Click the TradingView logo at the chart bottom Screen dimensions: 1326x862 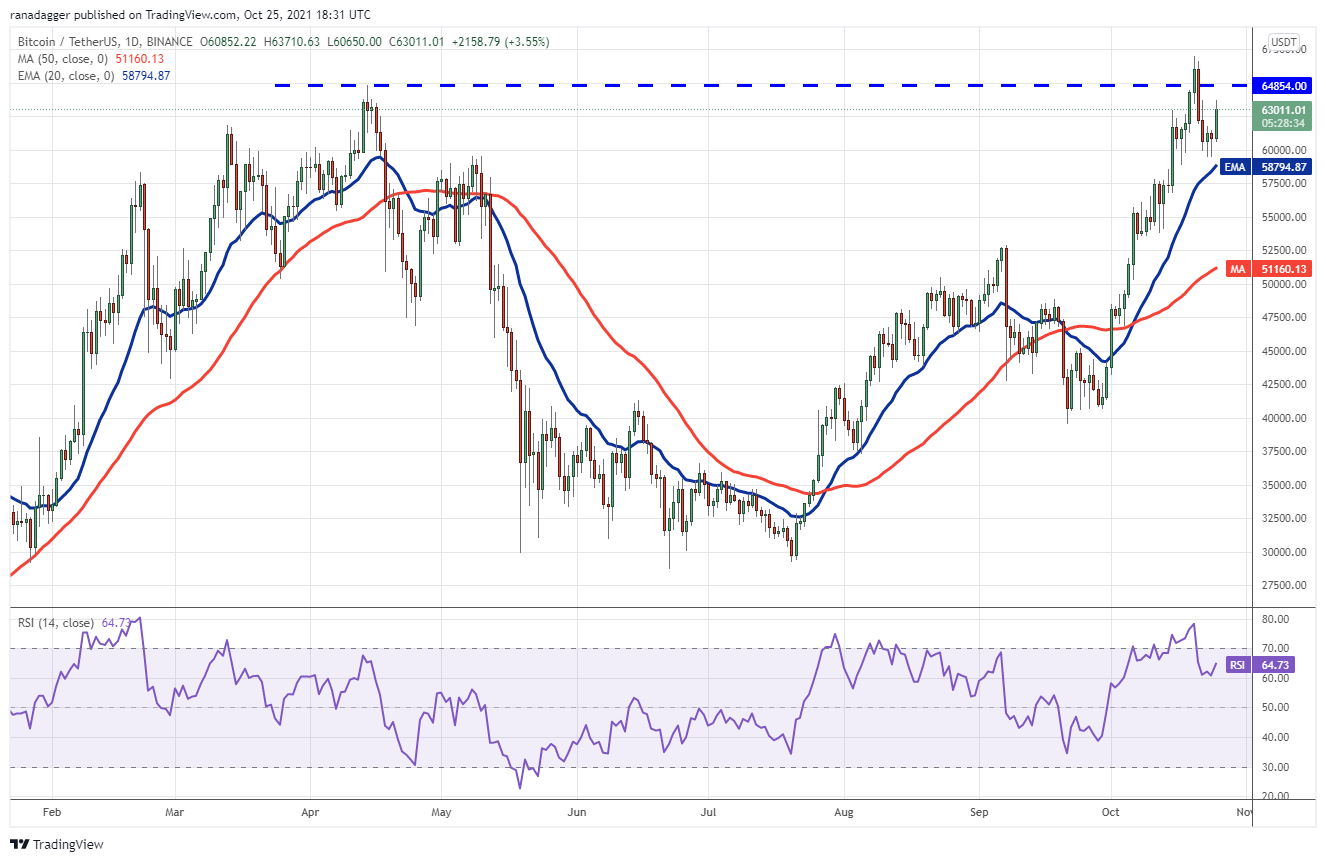tap(57, 844)
